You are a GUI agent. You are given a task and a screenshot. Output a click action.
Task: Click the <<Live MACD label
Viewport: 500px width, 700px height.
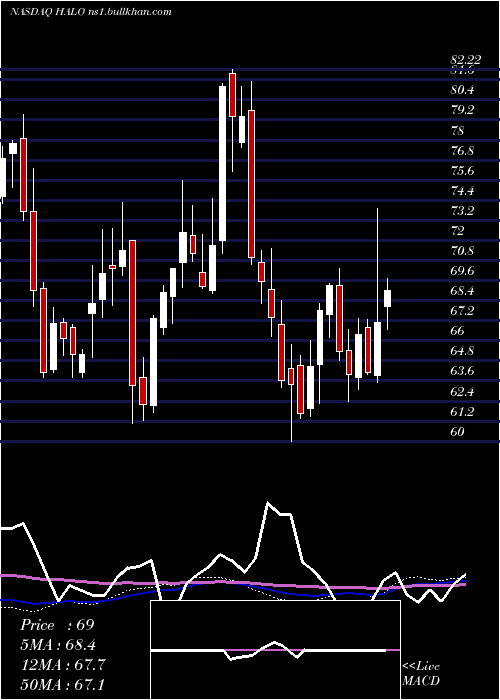point(421,673)
